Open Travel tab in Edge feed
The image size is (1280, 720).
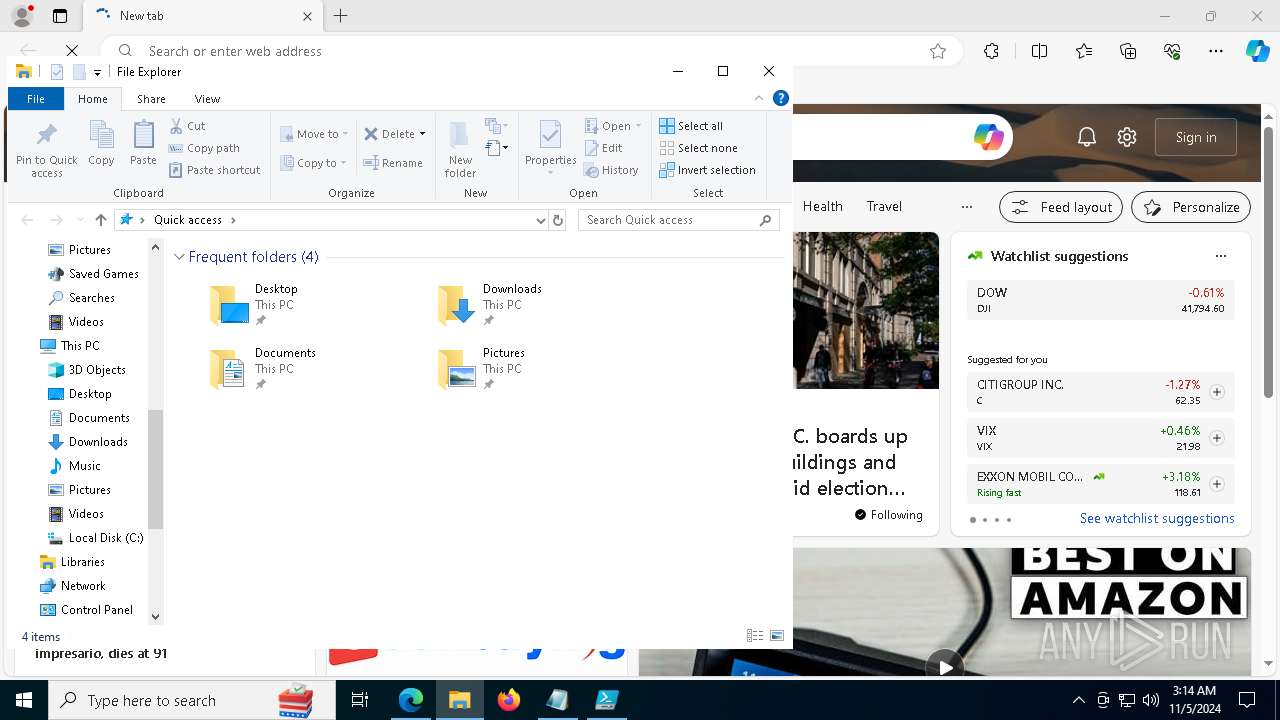(884, 206)
